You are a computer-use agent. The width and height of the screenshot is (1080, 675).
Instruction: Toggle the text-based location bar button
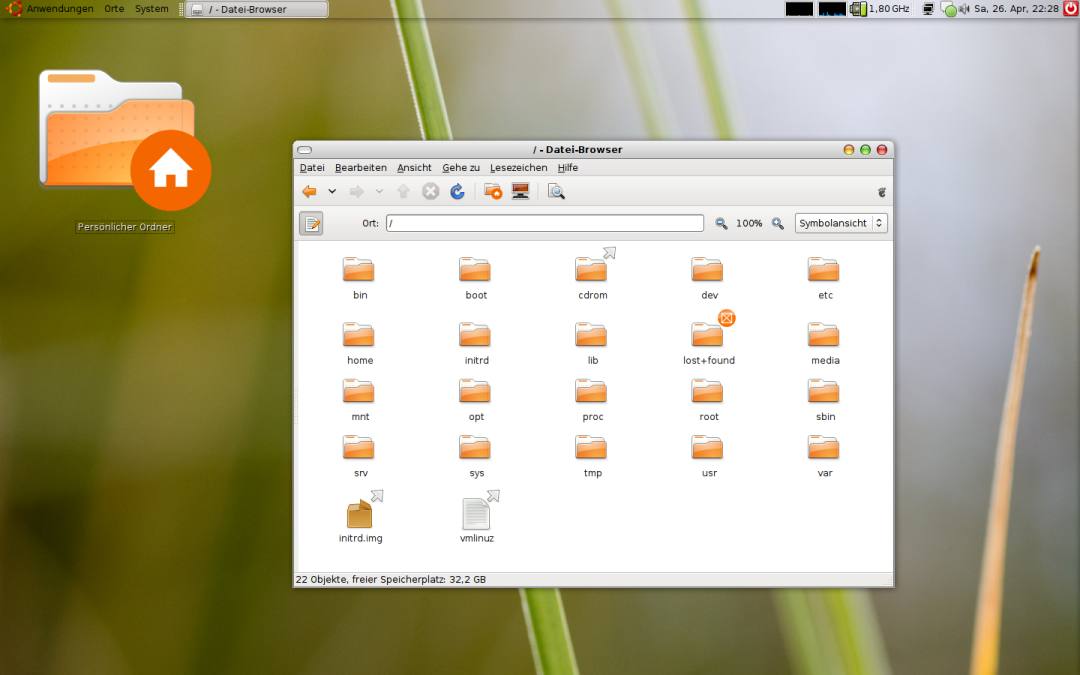coord(311,223)
